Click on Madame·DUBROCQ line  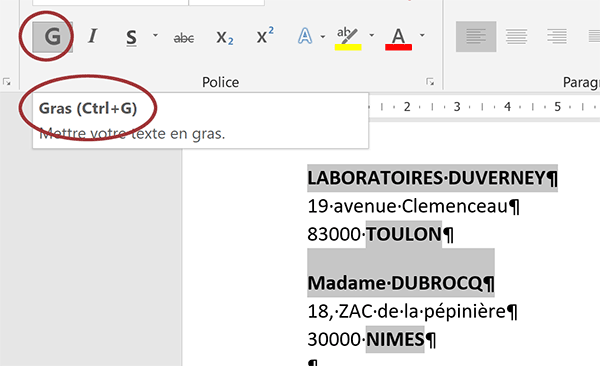401,283
